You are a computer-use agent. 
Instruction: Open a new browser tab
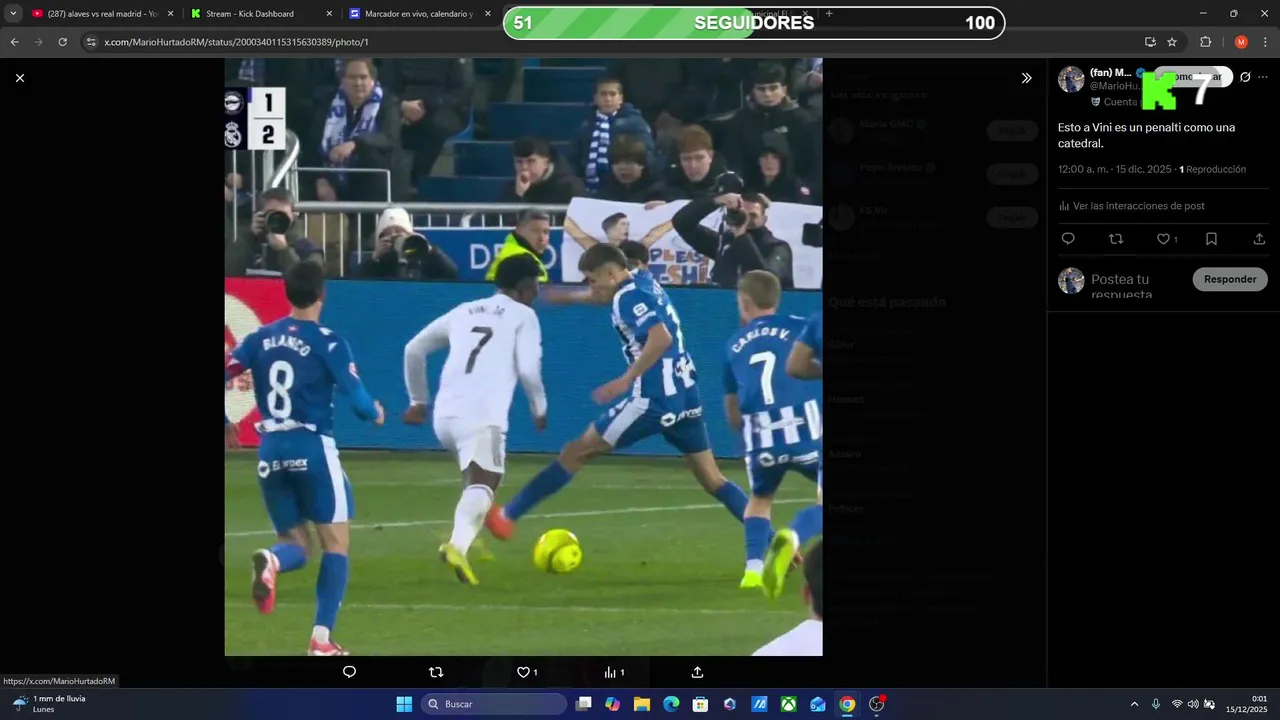pyautogui.click(x=829, y=14)
